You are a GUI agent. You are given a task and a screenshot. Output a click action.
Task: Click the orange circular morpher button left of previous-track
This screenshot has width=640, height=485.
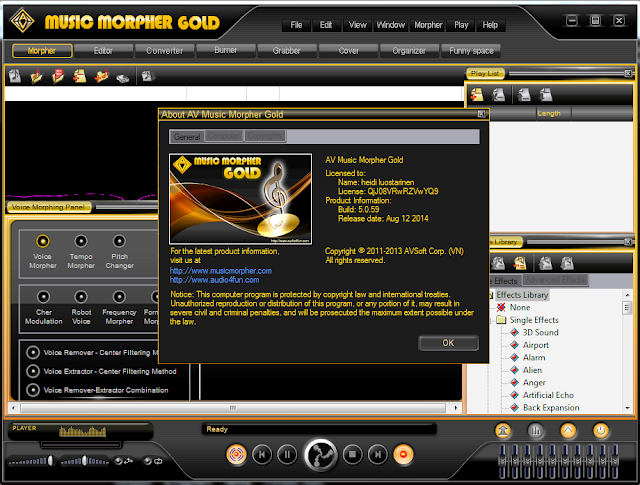click(236, 454)
